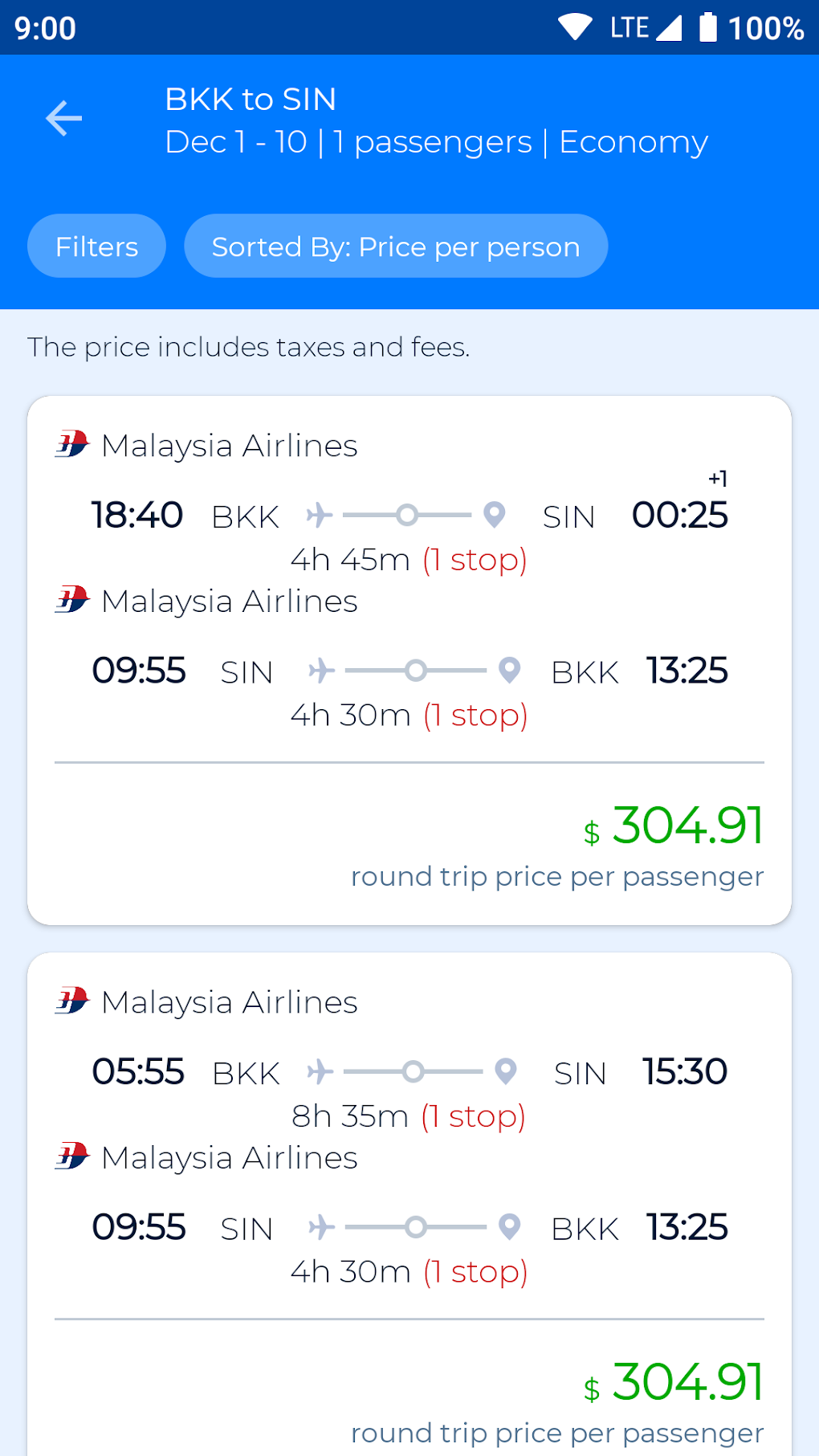Open the Filters options
This screenshot has height=1456, width=819.
tap(96, 247)
